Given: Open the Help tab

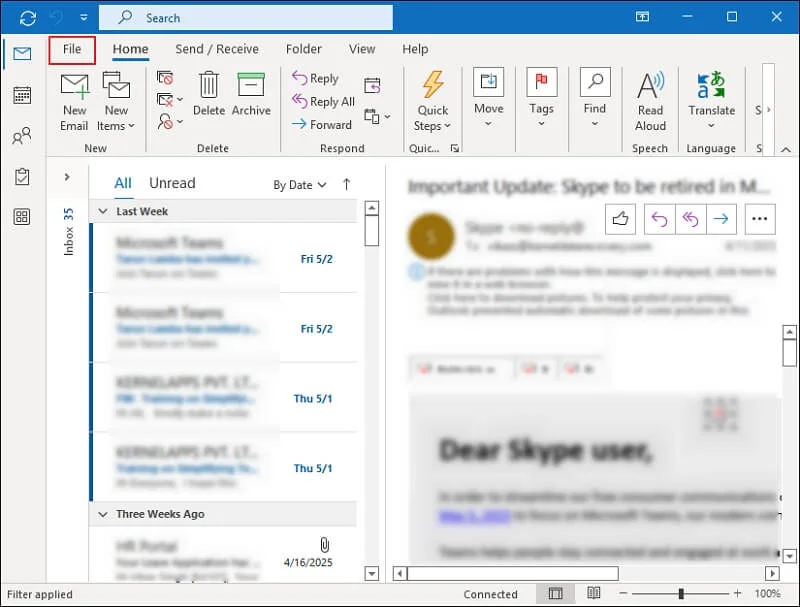Looking at the screenshot, I should [x=415, y=49].
